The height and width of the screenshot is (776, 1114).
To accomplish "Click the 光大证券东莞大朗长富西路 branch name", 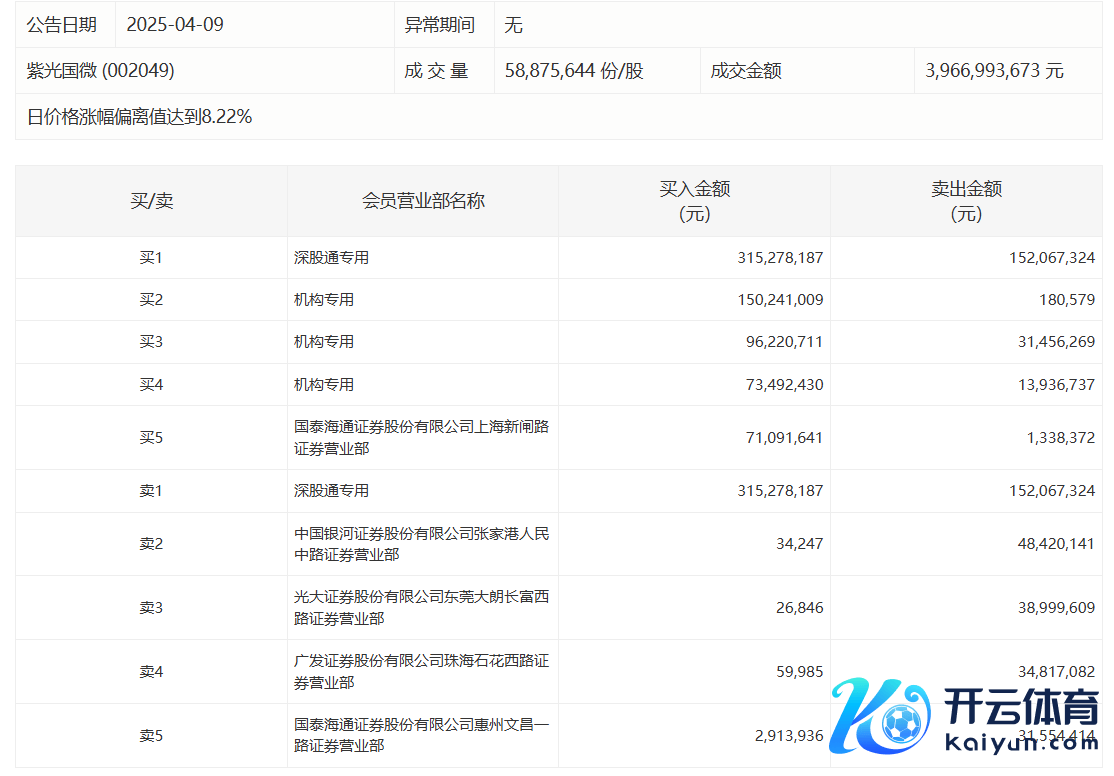I will tap(421, 608).
